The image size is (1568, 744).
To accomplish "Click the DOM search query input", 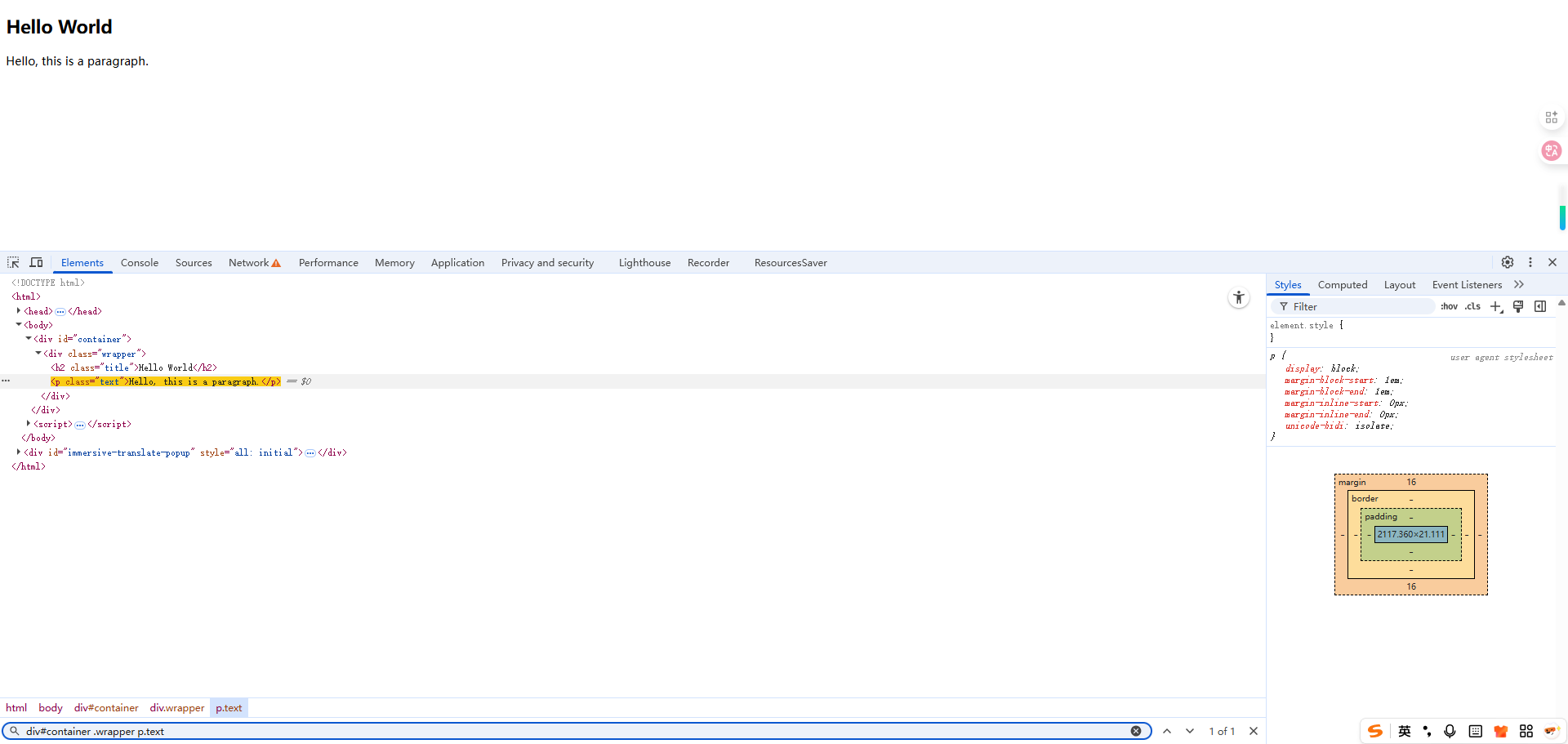I will click(x=576, y=731).
